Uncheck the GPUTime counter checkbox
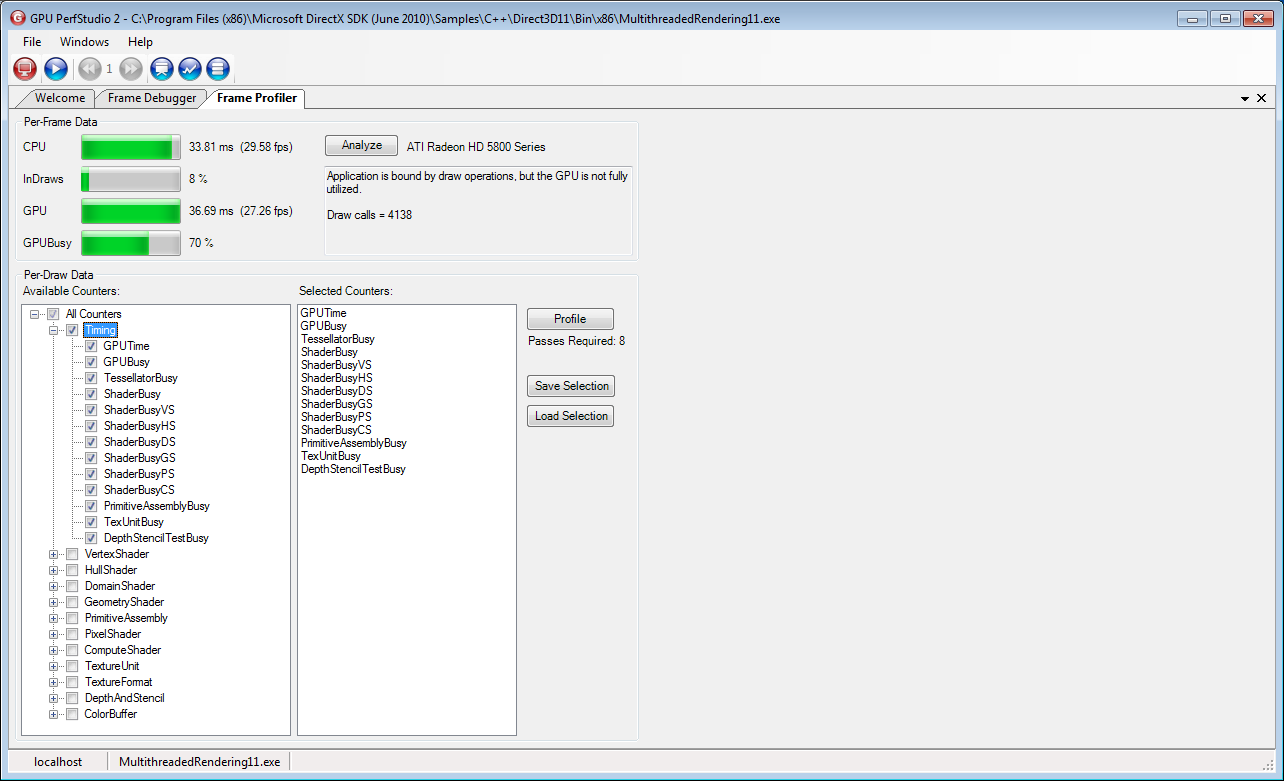Screen dimensions: 1284x781 click(x=91, y=346)
